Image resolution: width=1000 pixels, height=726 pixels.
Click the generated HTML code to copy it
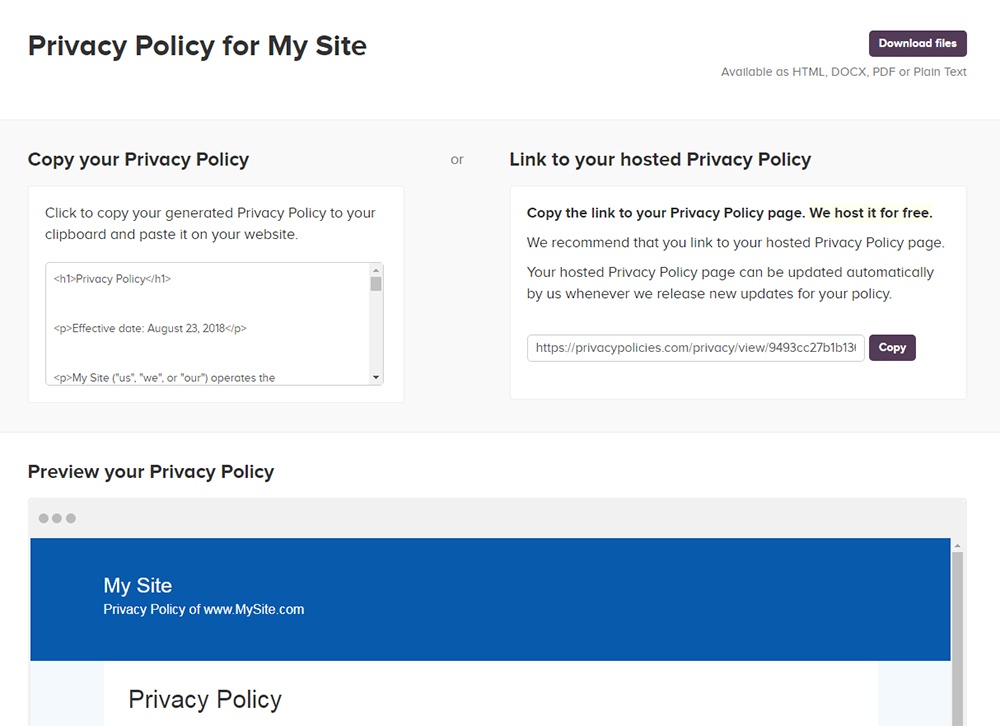[x=210, y=320]
